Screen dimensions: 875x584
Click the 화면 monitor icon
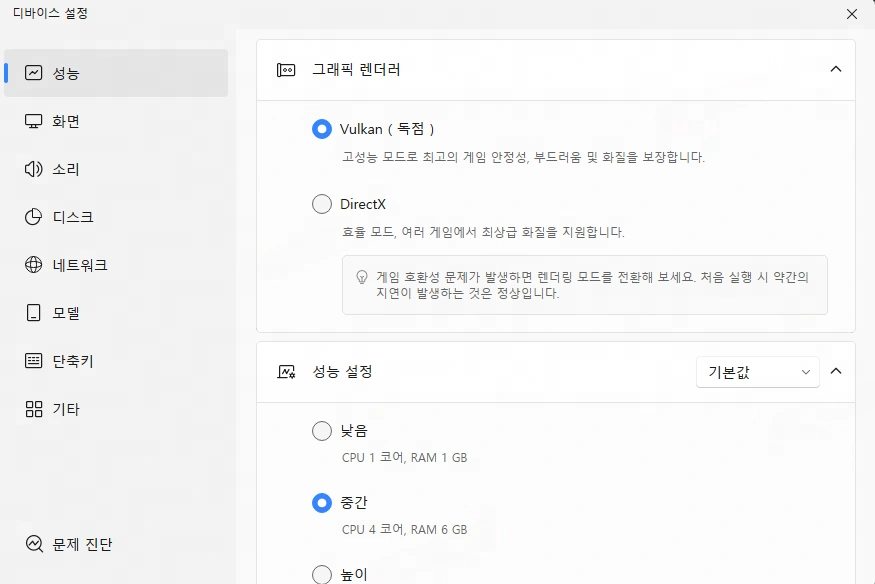34,121
